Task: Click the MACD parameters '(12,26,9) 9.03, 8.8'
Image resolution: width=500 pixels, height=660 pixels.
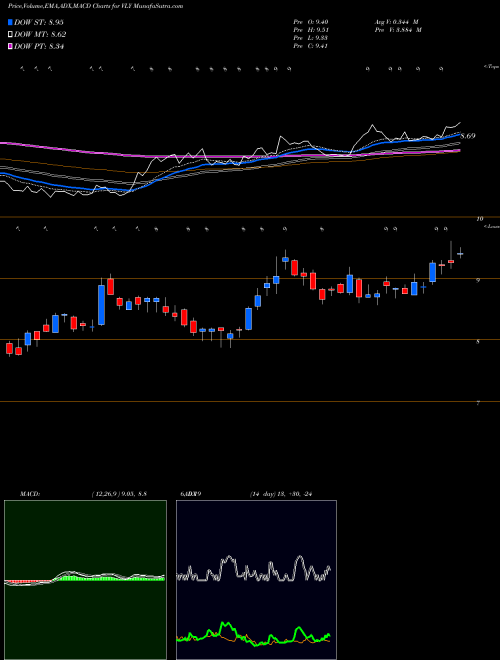Action: (119, 494)
